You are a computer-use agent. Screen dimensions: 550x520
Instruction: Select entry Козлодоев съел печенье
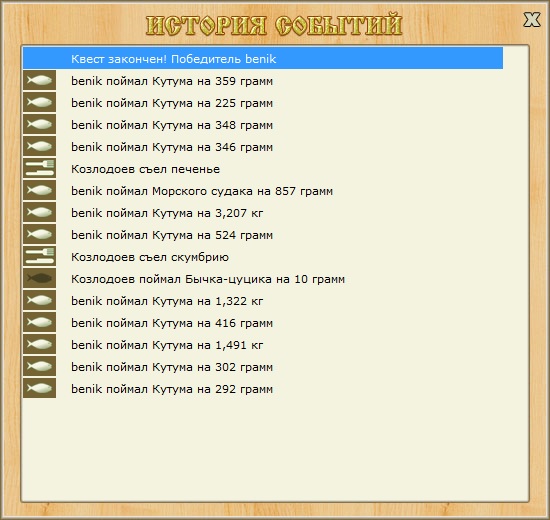click(263, 168)
